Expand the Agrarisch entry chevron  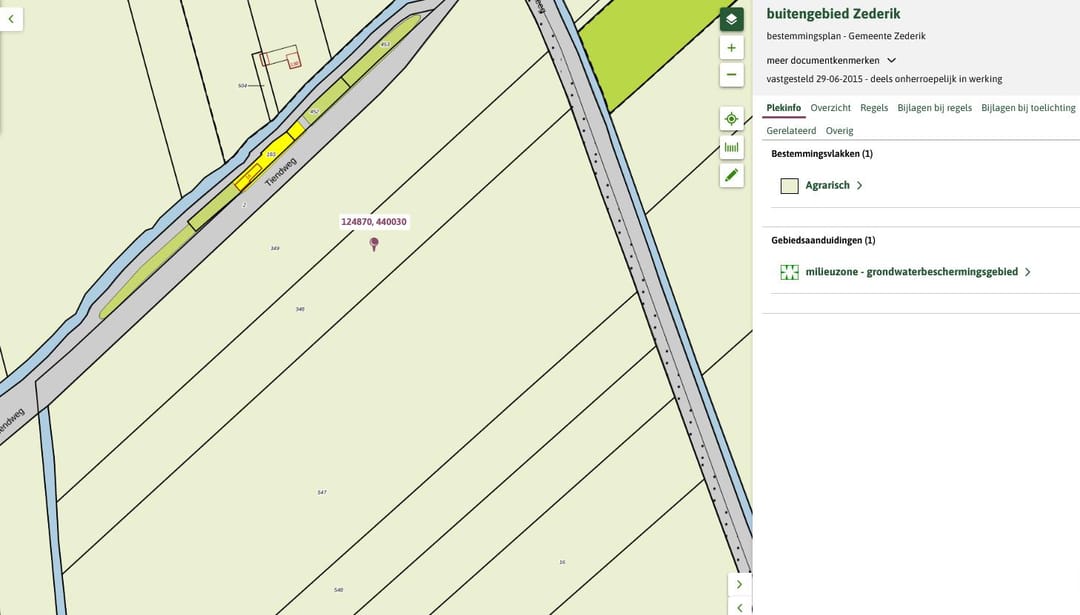859,186
